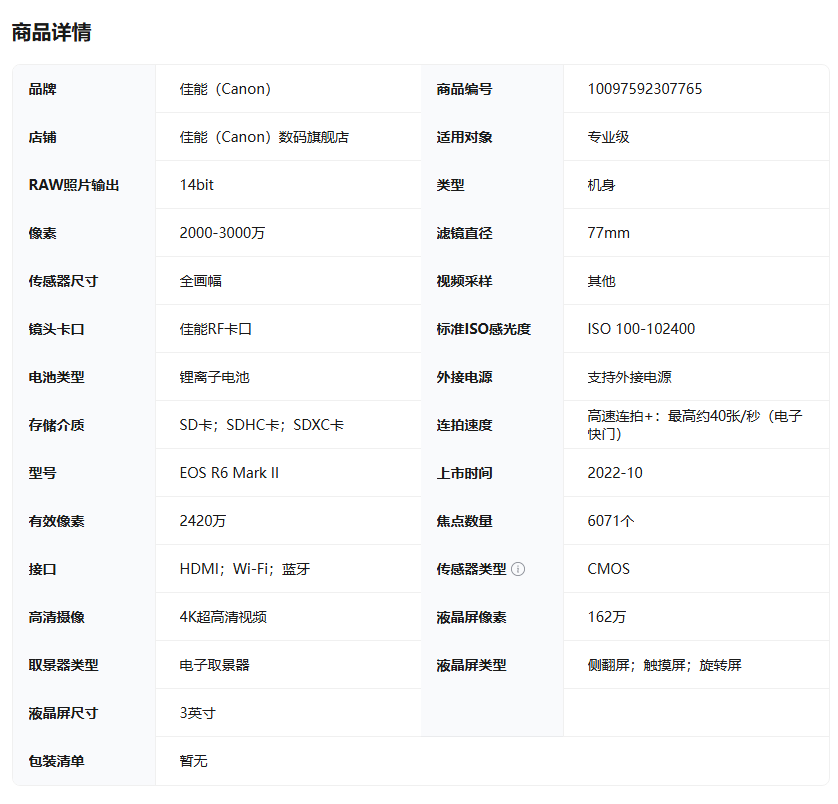
Task: Click the 6071个 focus point count
Action: pyautogui.click(x=610, y=521)
